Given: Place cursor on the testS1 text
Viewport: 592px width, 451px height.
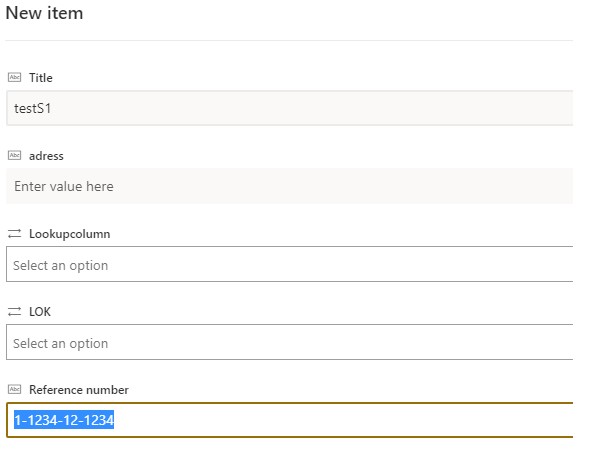Looking at the screenshot, I should (x=32, y=108).
